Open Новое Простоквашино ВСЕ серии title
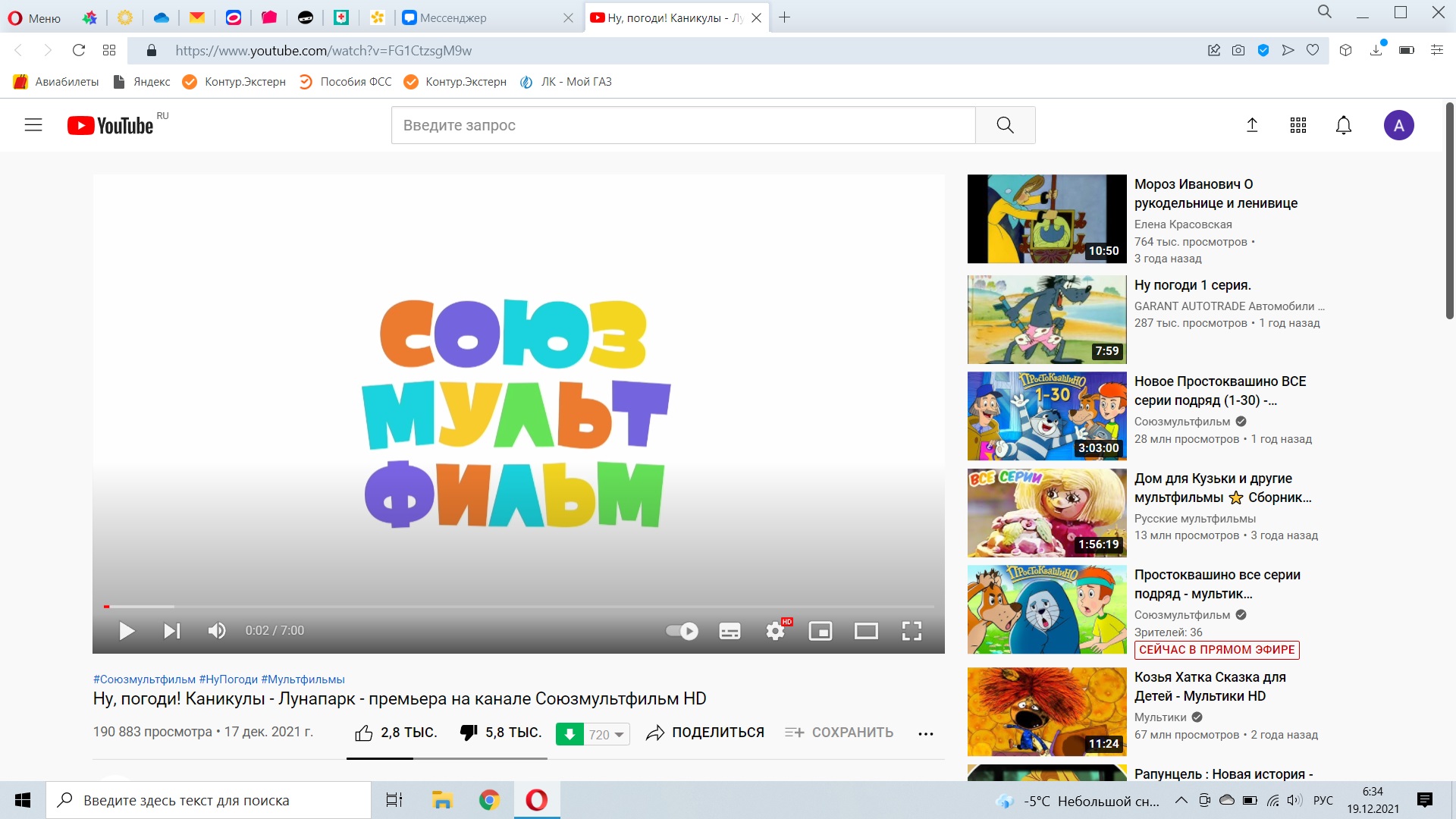This screenshot has width=1456, height=819. 1220,391
